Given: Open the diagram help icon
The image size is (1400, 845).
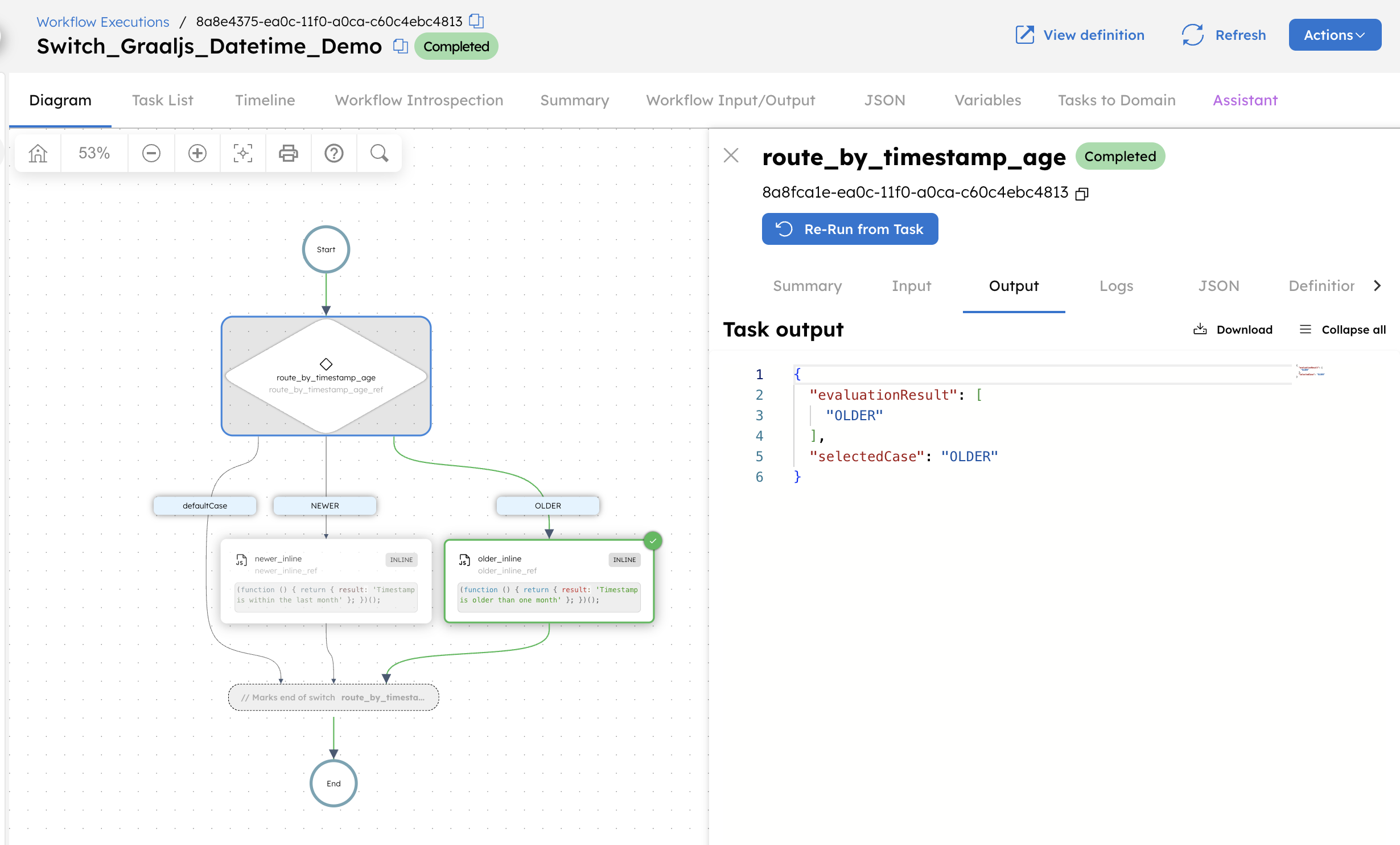Looking at the screenshot, I should point(333,153).
